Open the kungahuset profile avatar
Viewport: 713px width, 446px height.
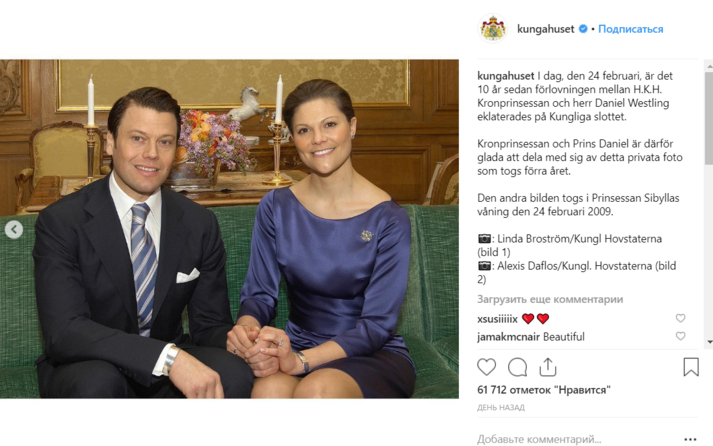493,29
